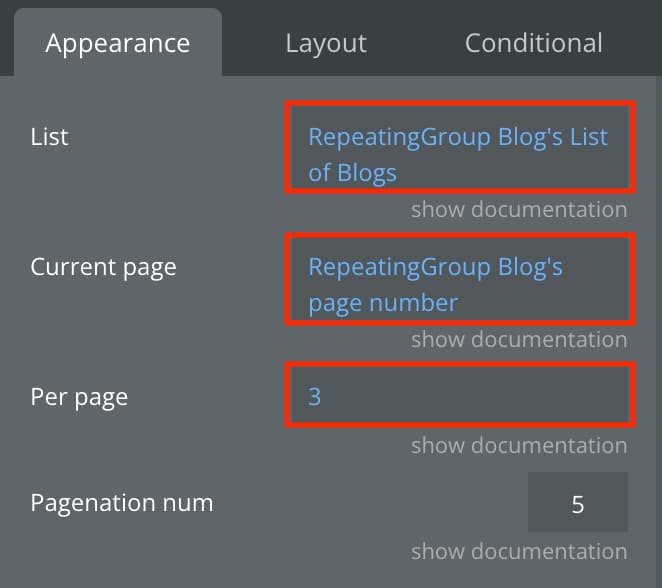Switch to the Layout tab
This screenshot has width=662, height=588.
(x=326, y=43)
